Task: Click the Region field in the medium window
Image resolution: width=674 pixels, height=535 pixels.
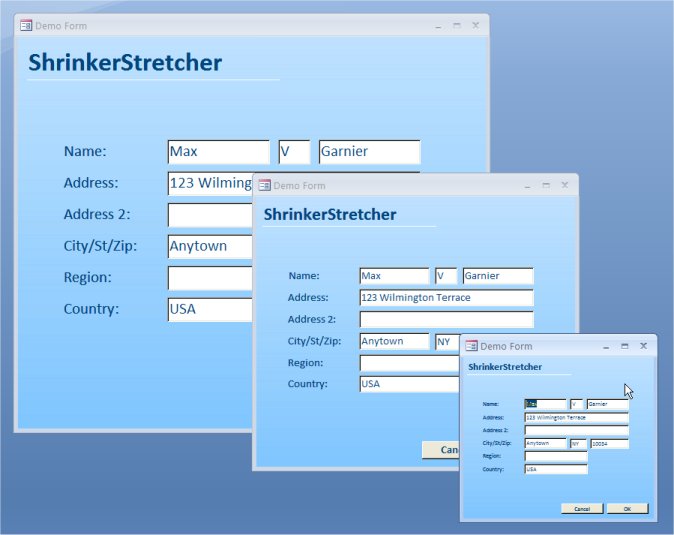Action: 410,363
